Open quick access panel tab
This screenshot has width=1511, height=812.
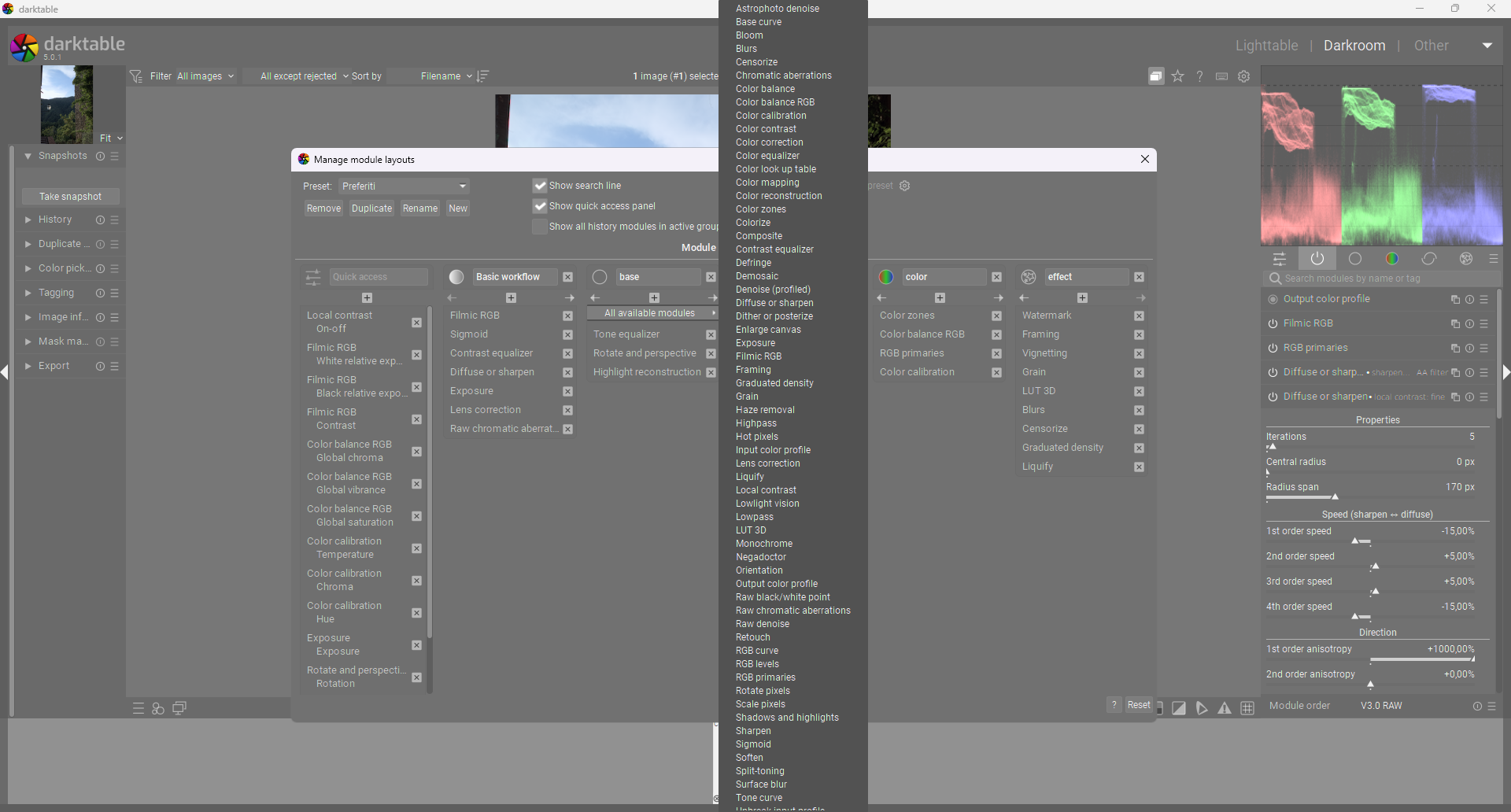1280,258
